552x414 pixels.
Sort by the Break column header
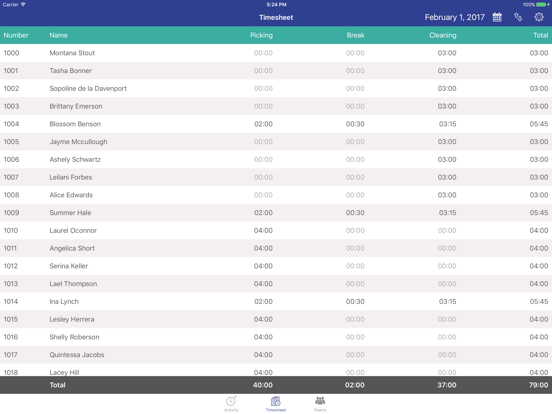point(355,35)
